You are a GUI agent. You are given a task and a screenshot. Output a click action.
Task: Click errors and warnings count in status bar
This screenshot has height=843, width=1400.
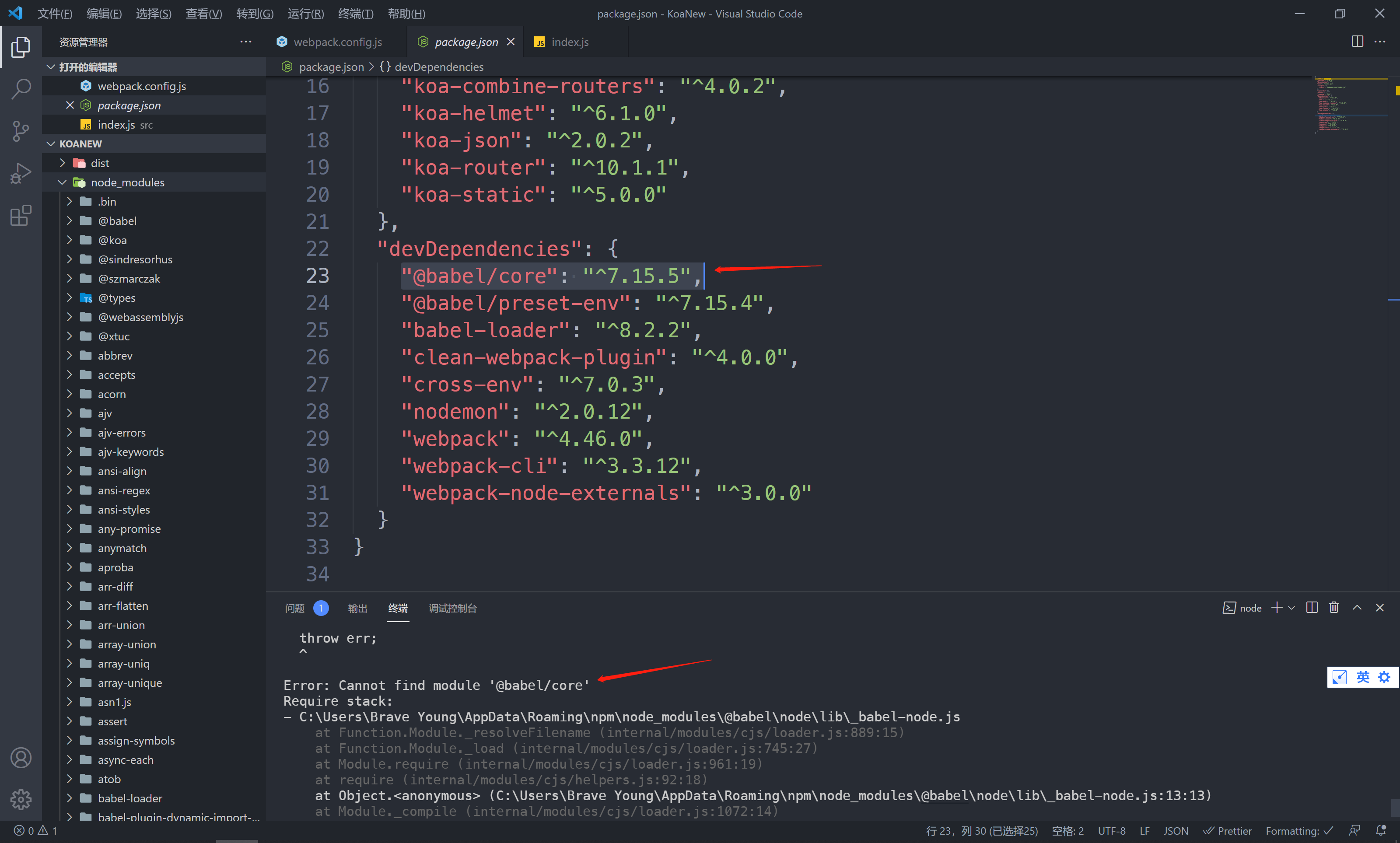pos(35,830)
